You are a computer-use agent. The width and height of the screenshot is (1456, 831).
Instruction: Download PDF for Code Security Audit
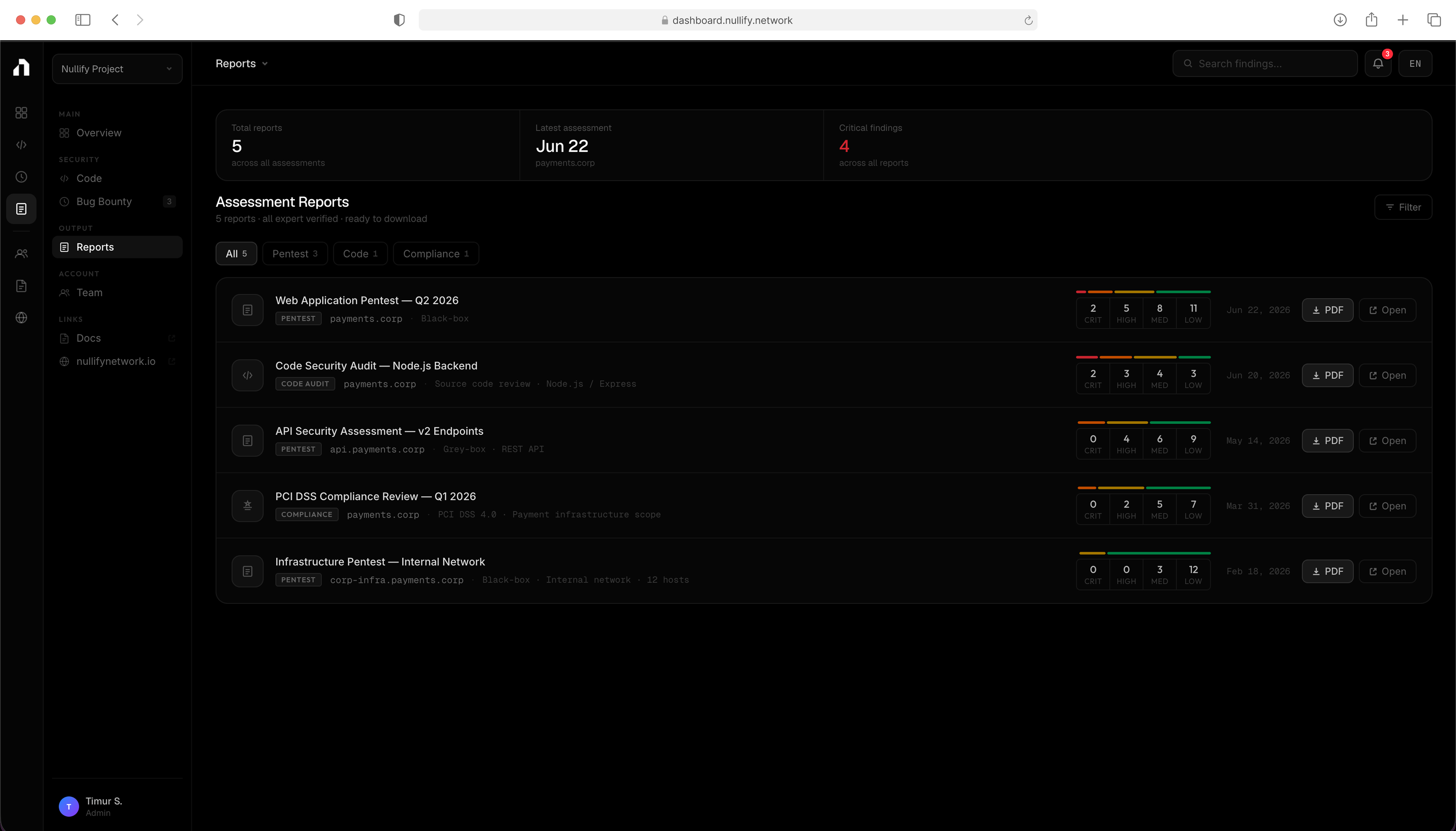[x=1328, y=375]
